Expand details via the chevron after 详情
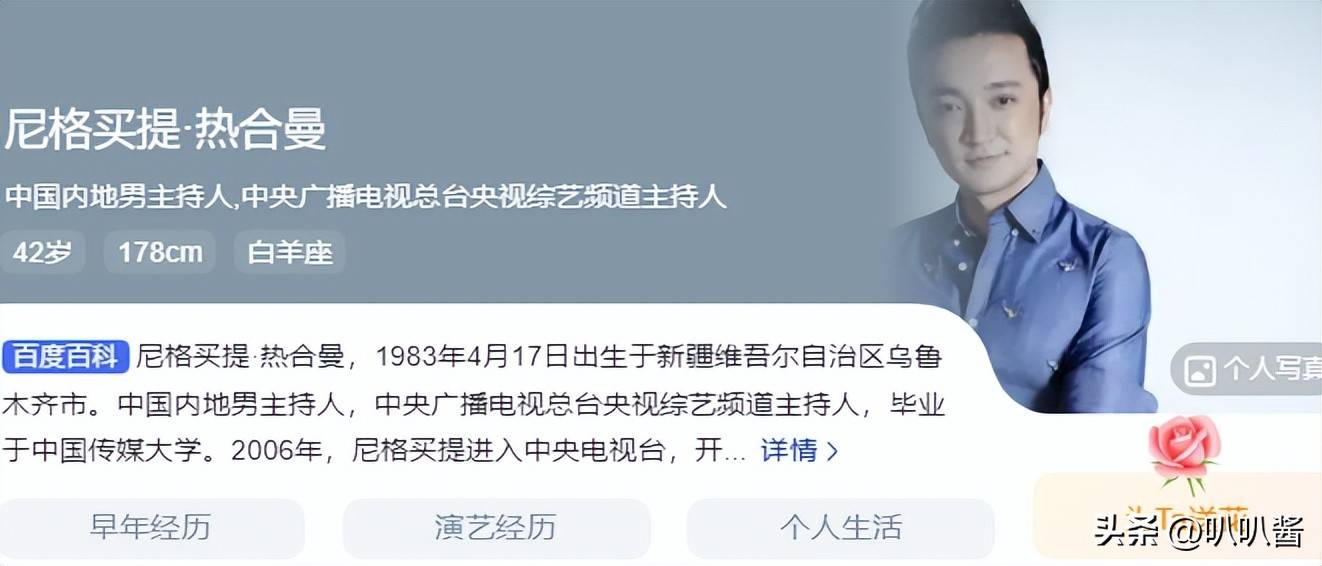Viewport: 1322px width, 566px height. click(832, 451)
